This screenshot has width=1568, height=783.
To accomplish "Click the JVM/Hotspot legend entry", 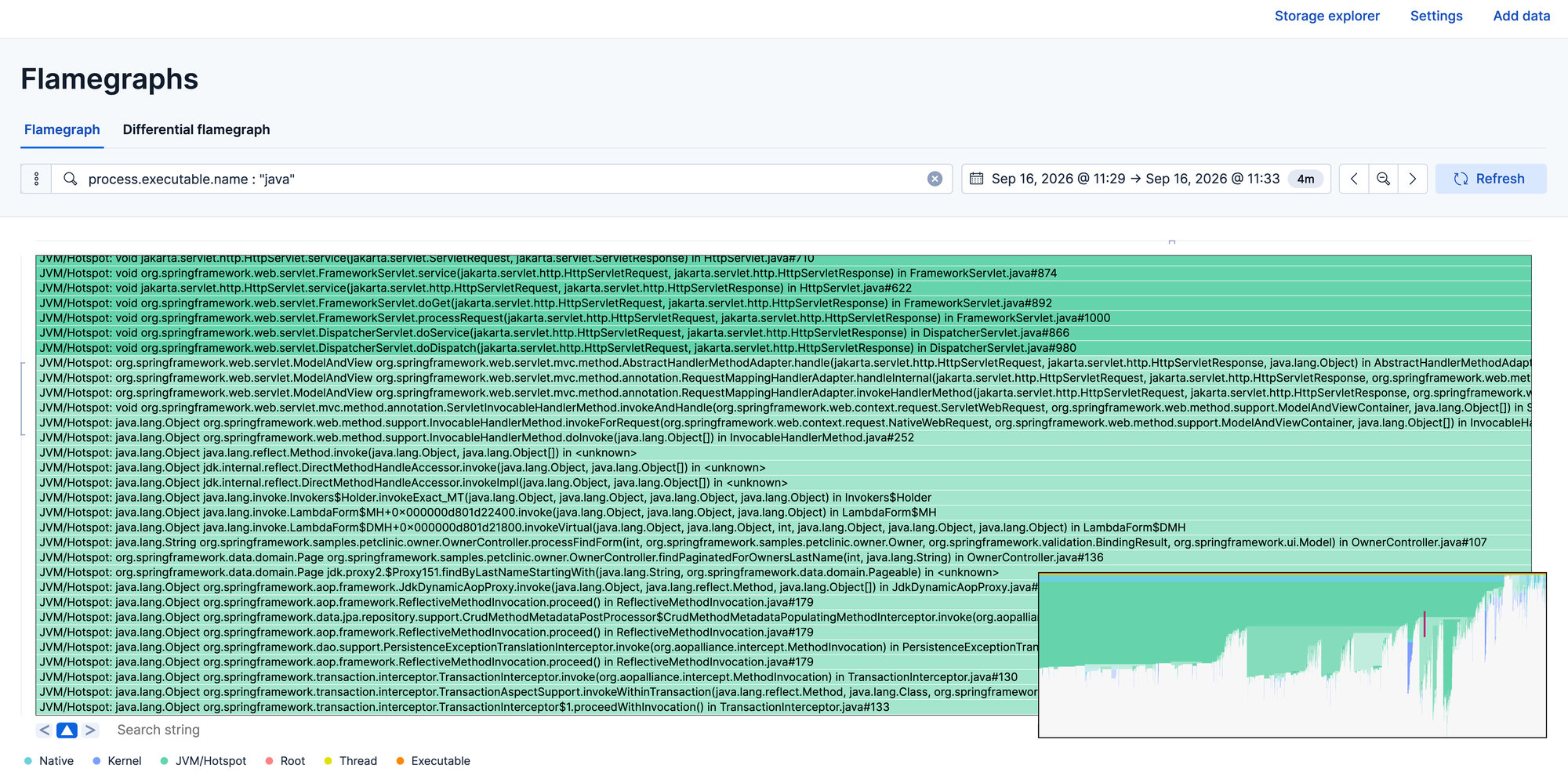I will (203, 761).
